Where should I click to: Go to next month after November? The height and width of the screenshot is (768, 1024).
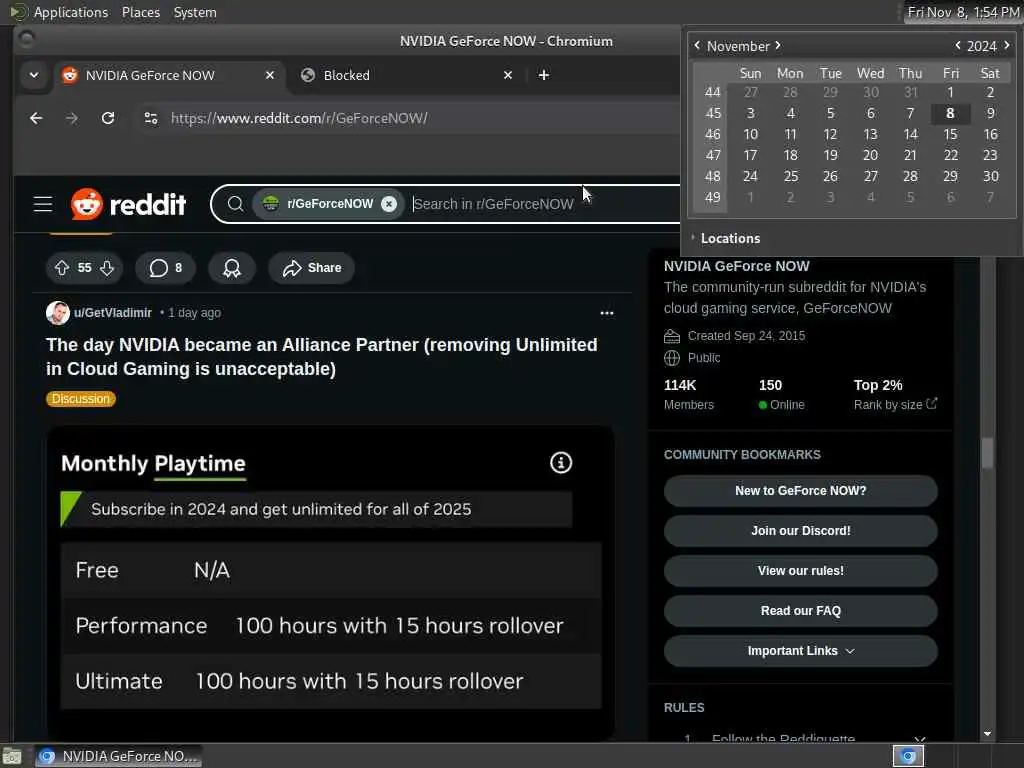pyautogui.click(x=778, y=45)
